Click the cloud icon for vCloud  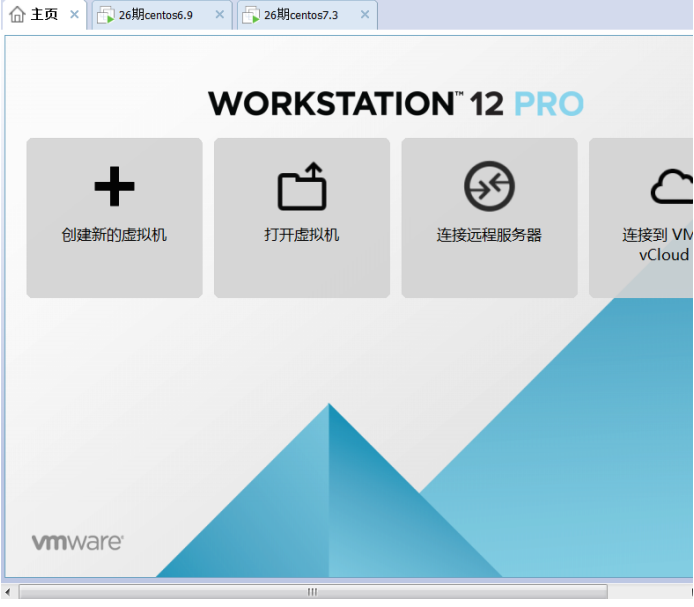672,186
